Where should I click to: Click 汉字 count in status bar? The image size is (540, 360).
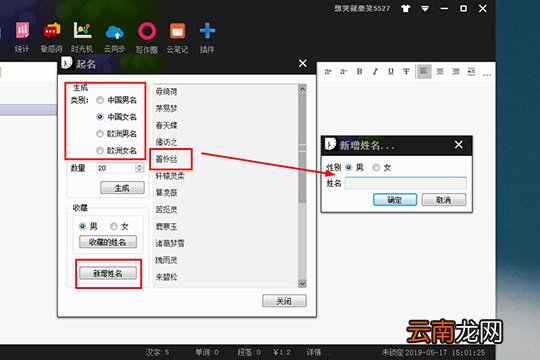(157, 352)
